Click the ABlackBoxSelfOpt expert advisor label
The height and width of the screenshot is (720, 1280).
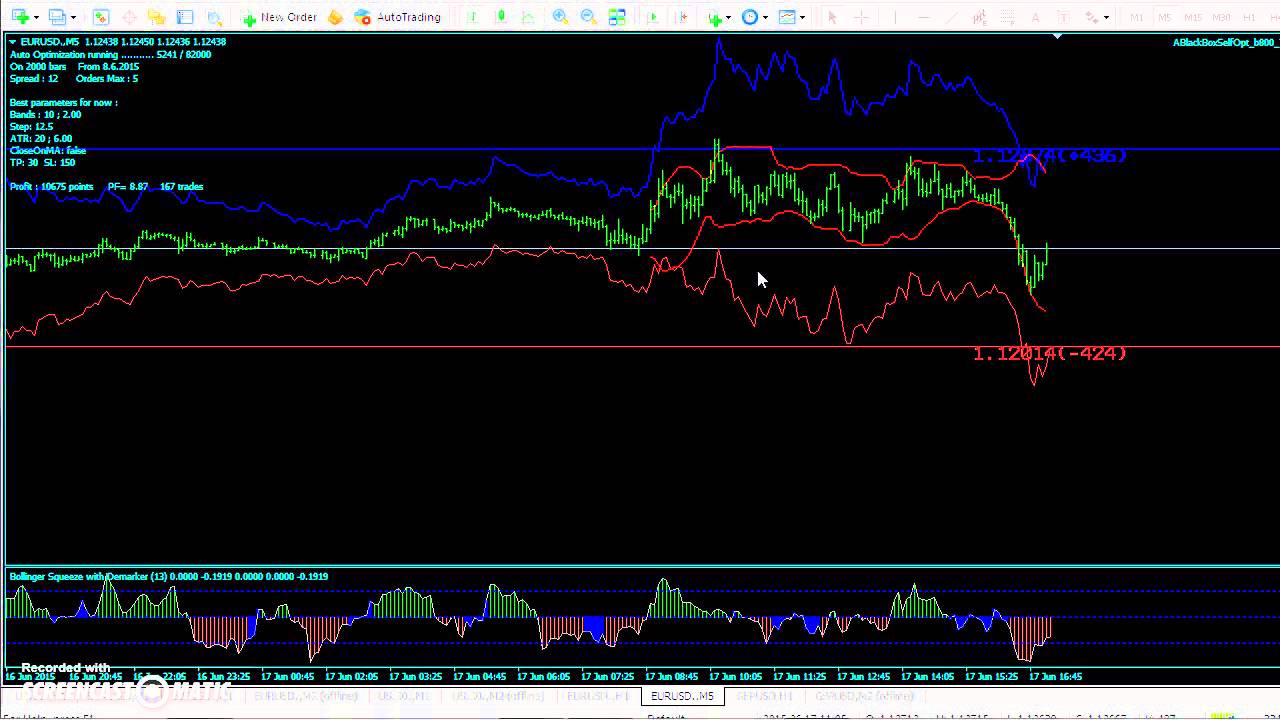coord(1224,42)
